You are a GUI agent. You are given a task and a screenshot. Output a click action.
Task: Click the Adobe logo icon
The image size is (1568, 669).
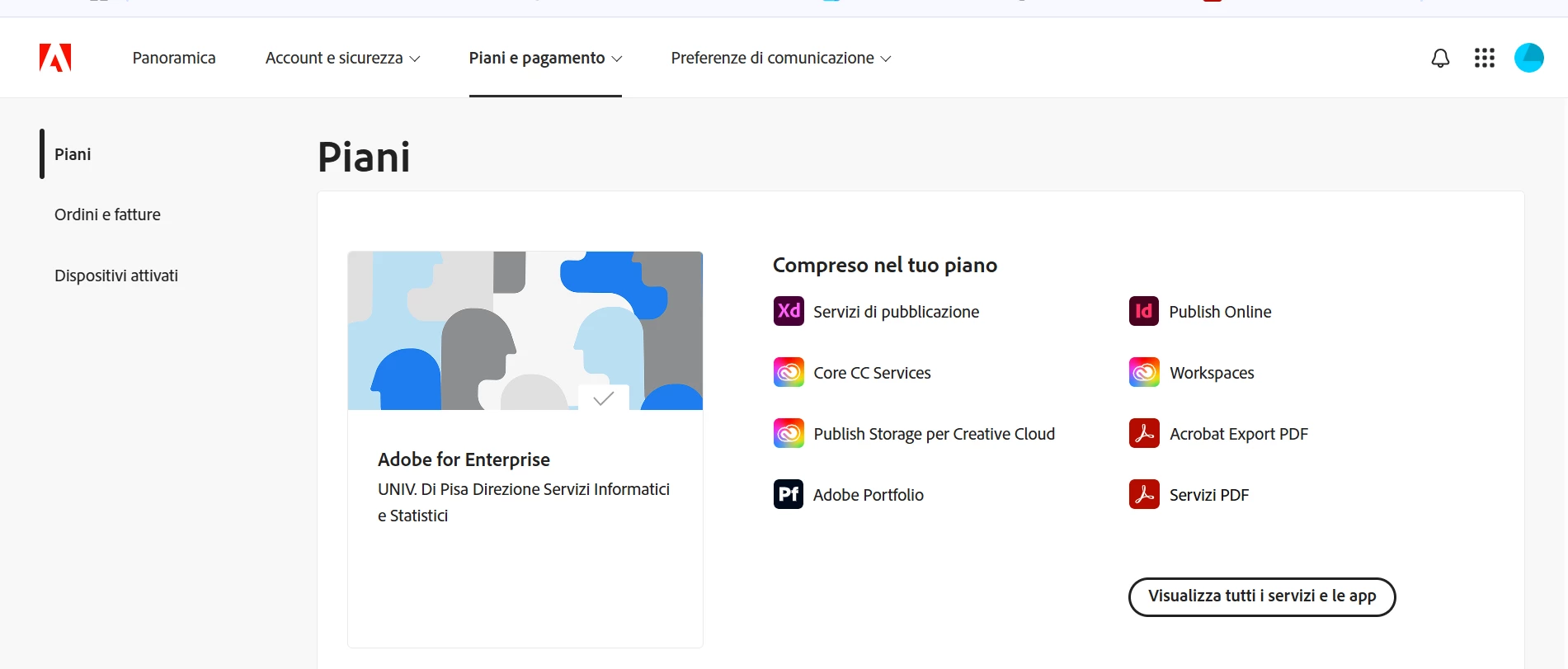pyautogui.click(x=55, y=58)
